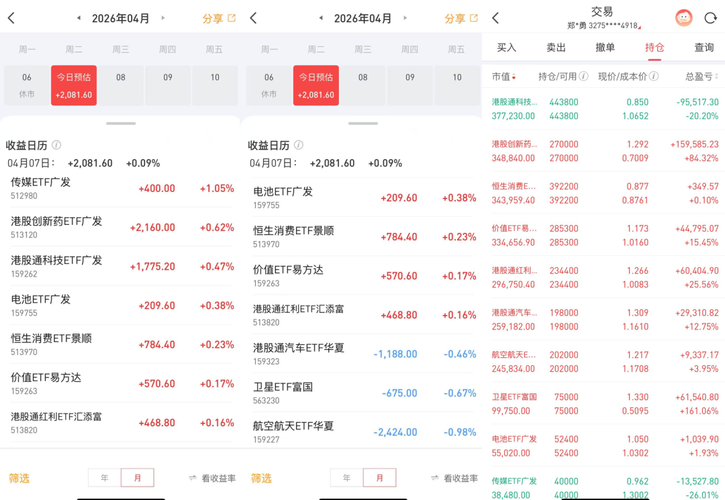Open 港股通汽车 holding with +12.75%
Screen dimensions: 725x500
tap(604, 319)
